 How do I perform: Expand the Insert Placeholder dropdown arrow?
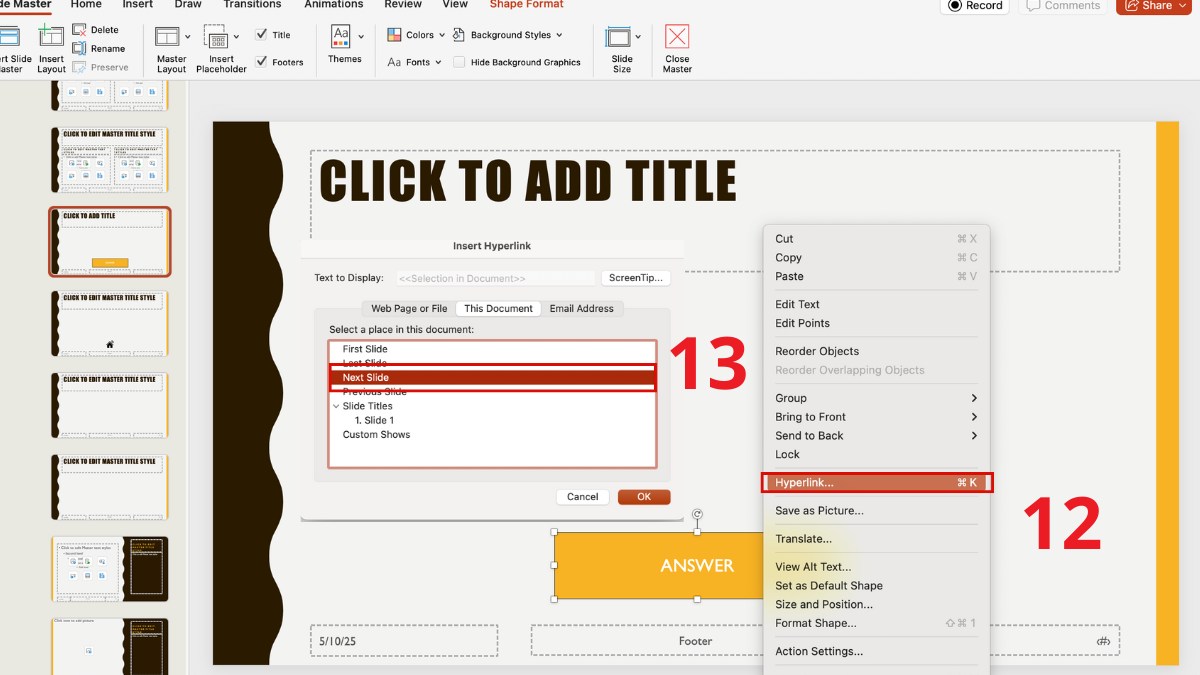[x=237, y=37]
